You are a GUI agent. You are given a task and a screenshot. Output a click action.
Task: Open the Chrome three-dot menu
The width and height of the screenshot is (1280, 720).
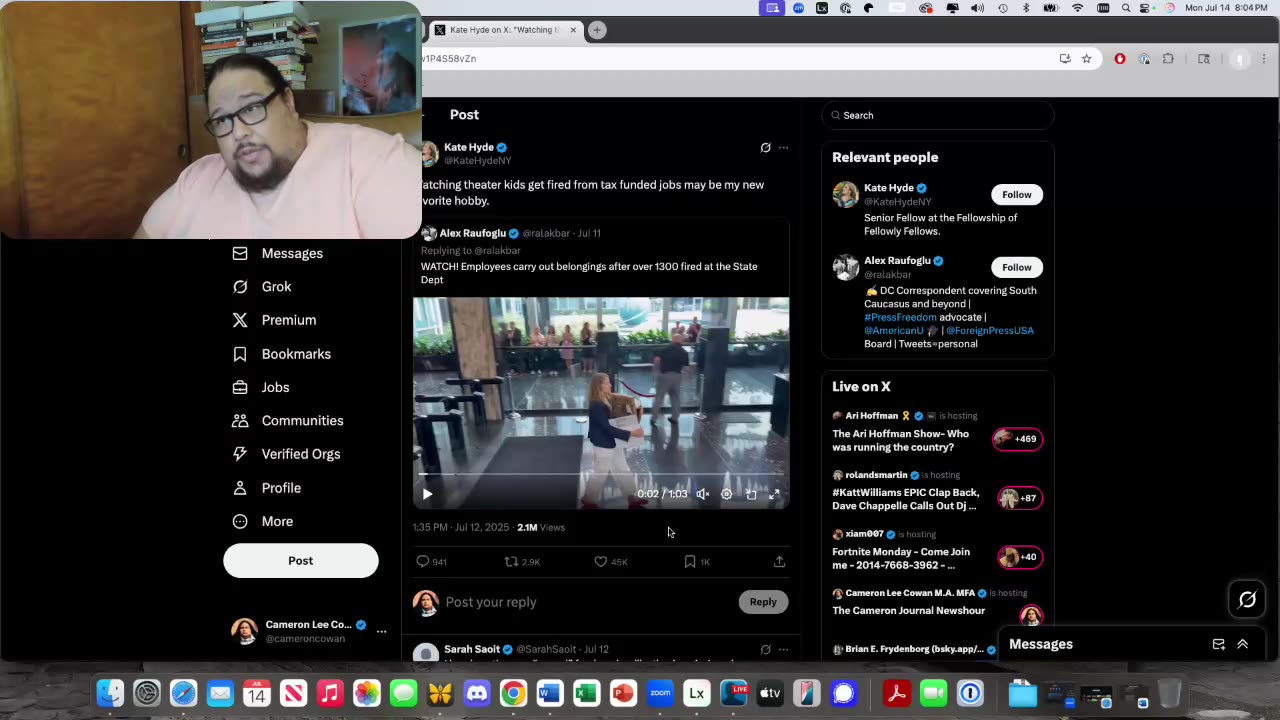pos(1264,59)
